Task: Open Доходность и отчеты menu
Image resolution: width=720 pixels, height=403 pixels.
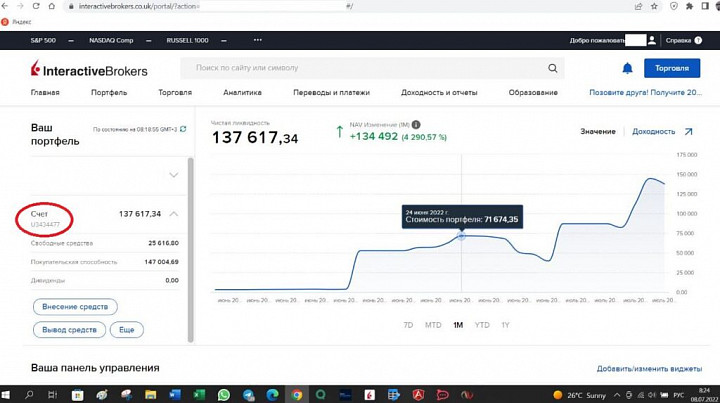Action: coord(439,92)
